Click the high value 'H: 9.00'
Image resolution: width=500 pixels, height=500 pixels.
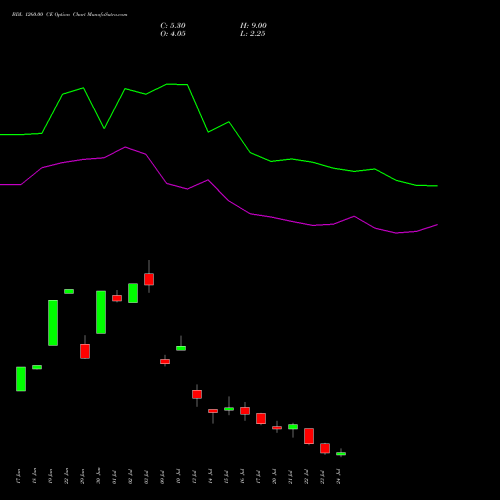(x=253, y=26)
